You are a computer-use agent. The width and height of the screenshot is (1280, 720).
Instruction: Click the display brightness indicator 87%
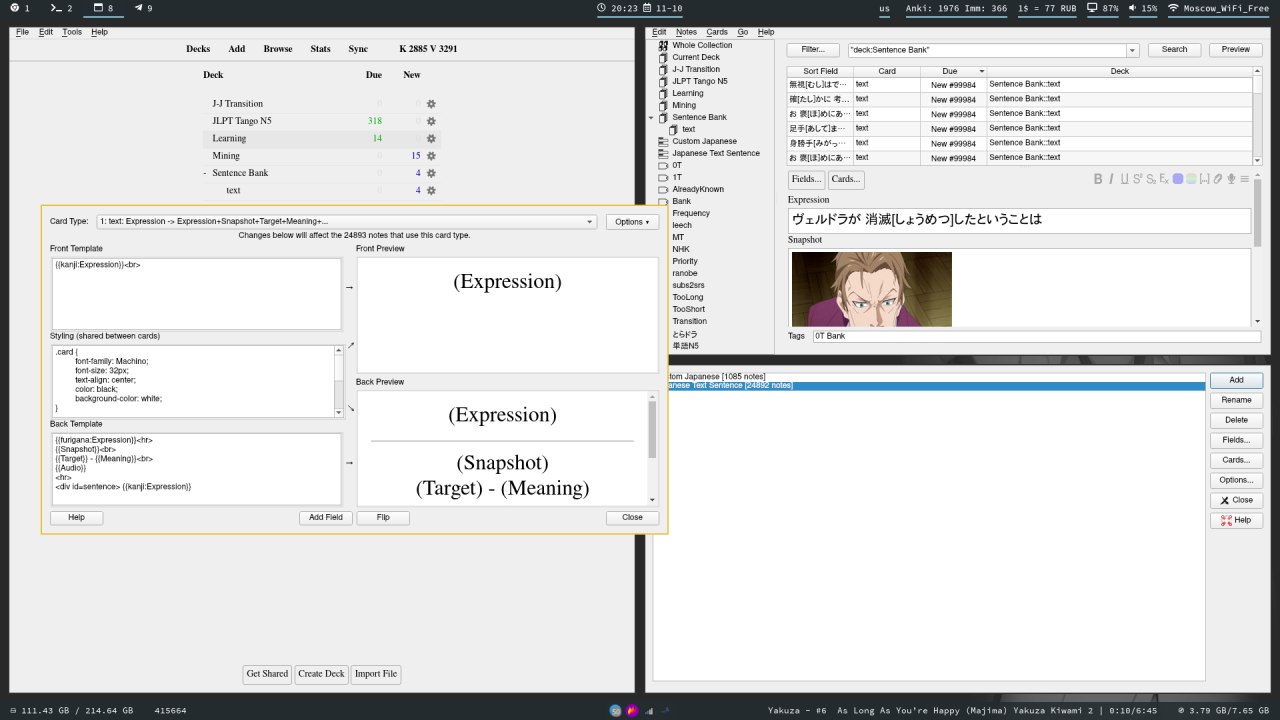pos(1103,8)
